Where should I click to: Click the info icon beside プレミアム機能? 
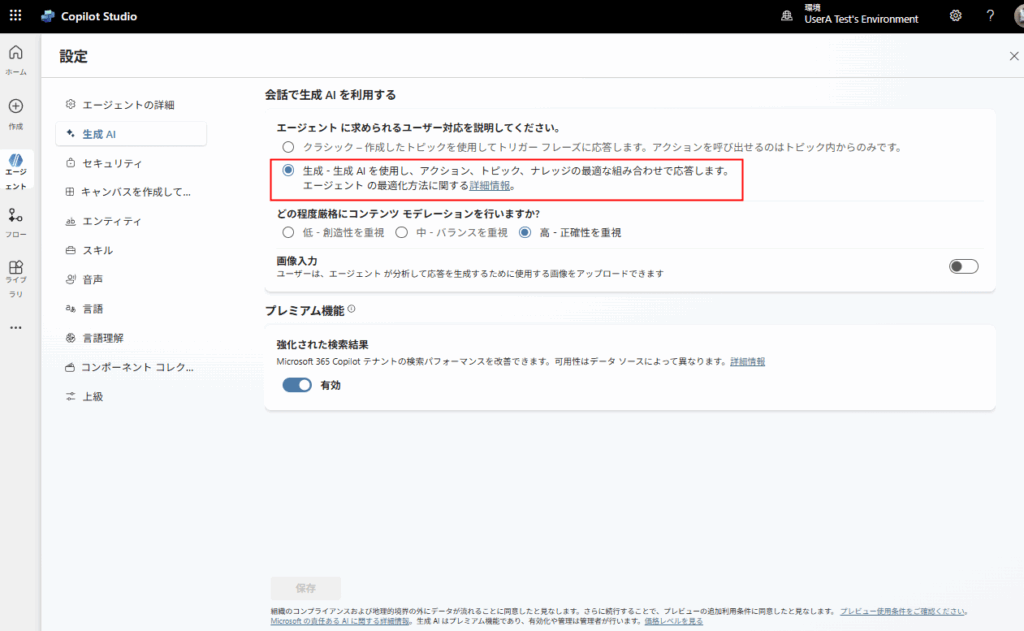tap(351, 309)
